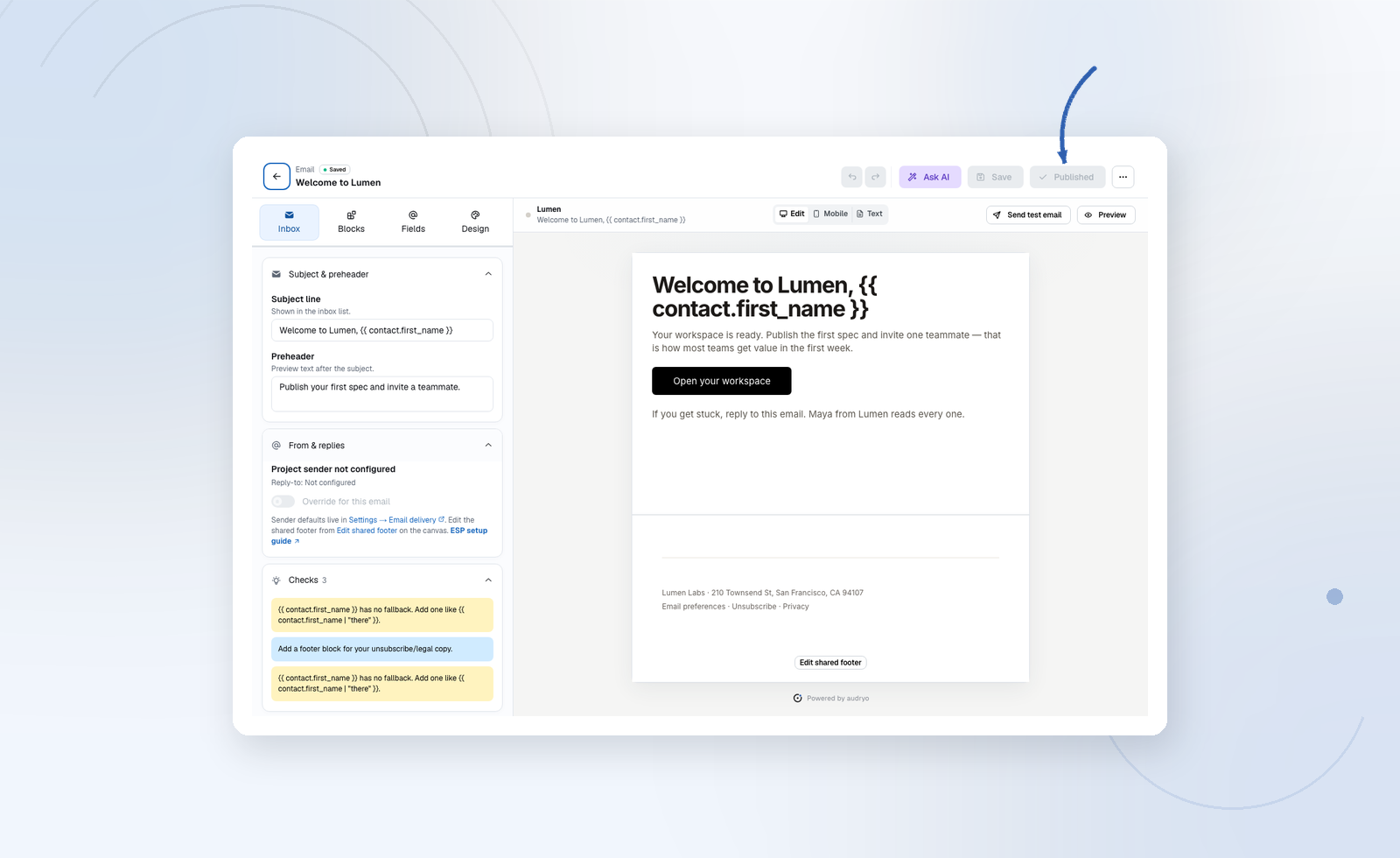
Task: Open the three-dot more options menu
Action: tap(1123, 177)
